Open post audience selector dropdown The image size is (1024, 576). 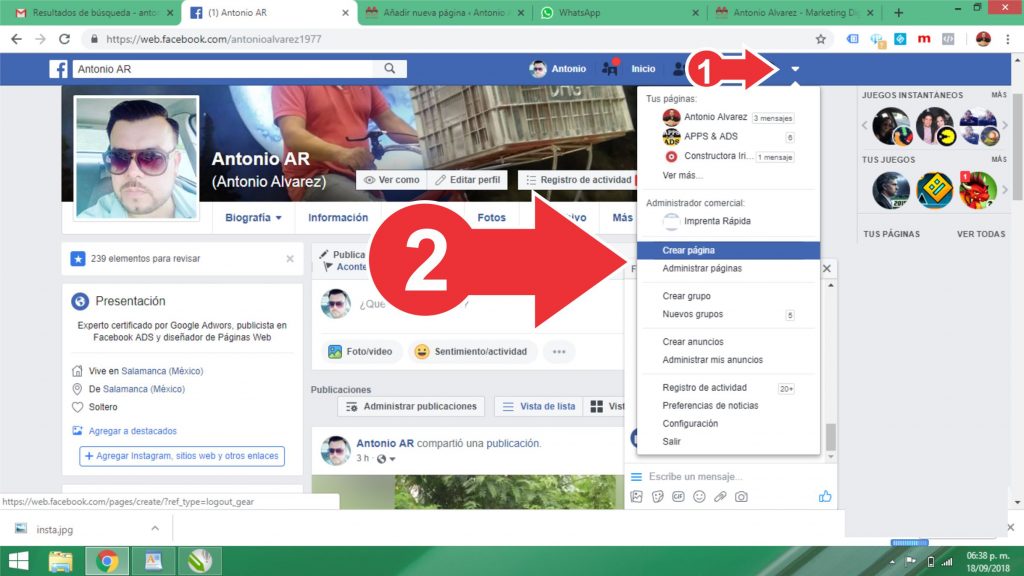click(386, 458)
